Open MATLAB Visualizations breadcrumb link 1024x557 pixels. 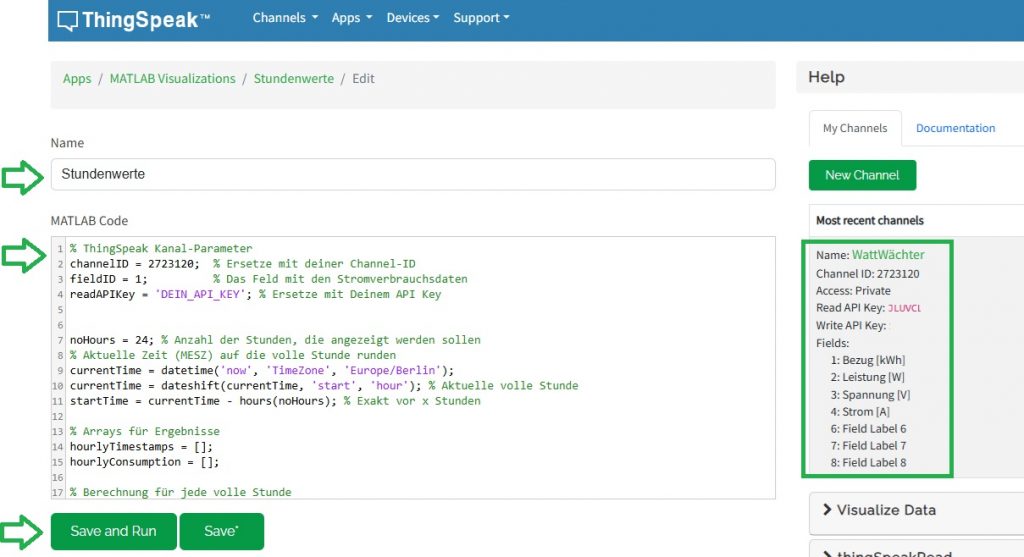click(172, 79)
